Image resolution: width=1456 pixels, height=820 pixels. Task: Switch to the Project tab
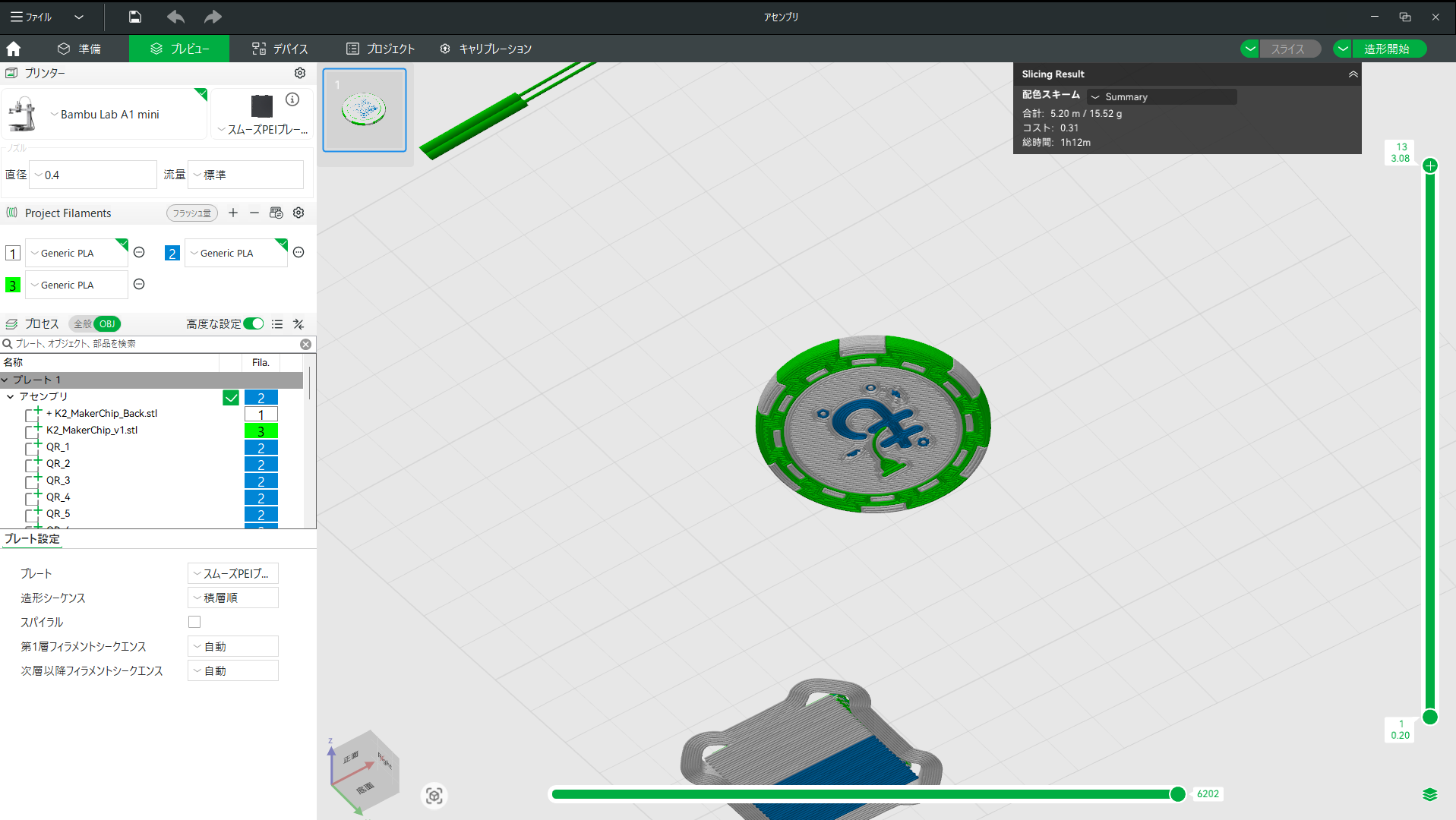pyautogui.click(x=381, y=49)
